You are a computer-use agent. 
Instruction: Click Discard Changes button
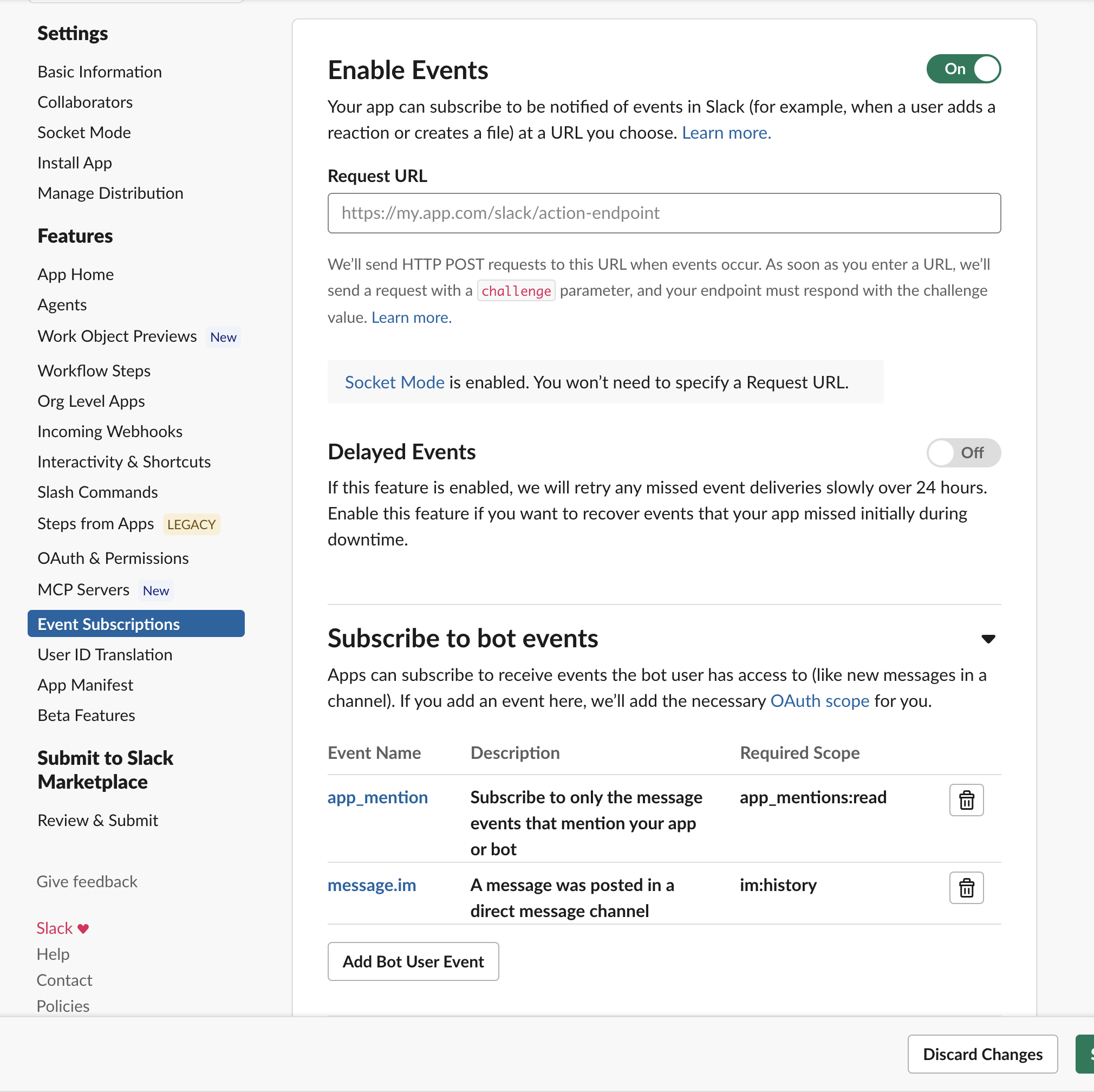click(982, 1054)
